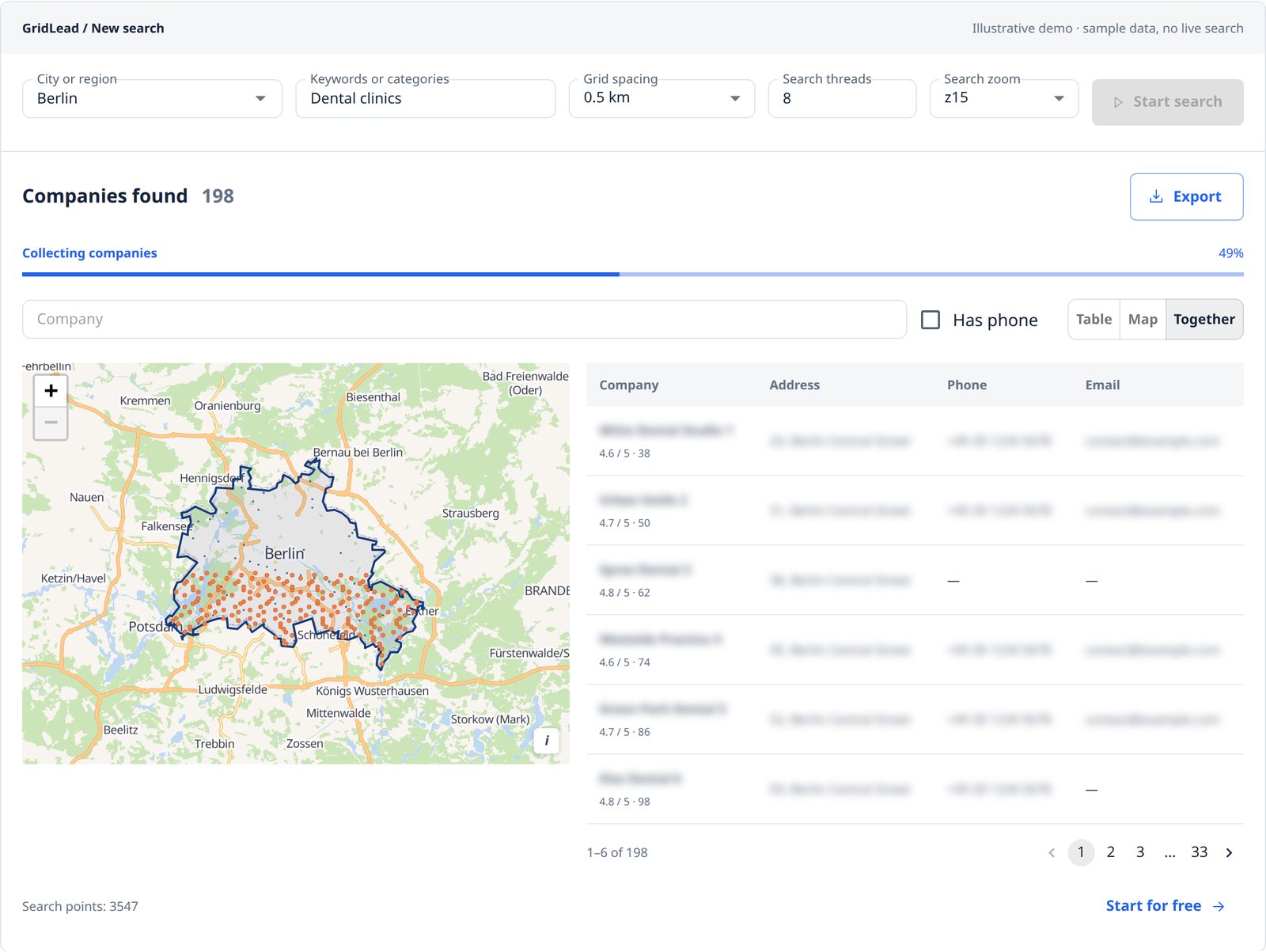Select the row rated 4.7 / 5 · 50

pyautogui.click(x=915, y=510)
